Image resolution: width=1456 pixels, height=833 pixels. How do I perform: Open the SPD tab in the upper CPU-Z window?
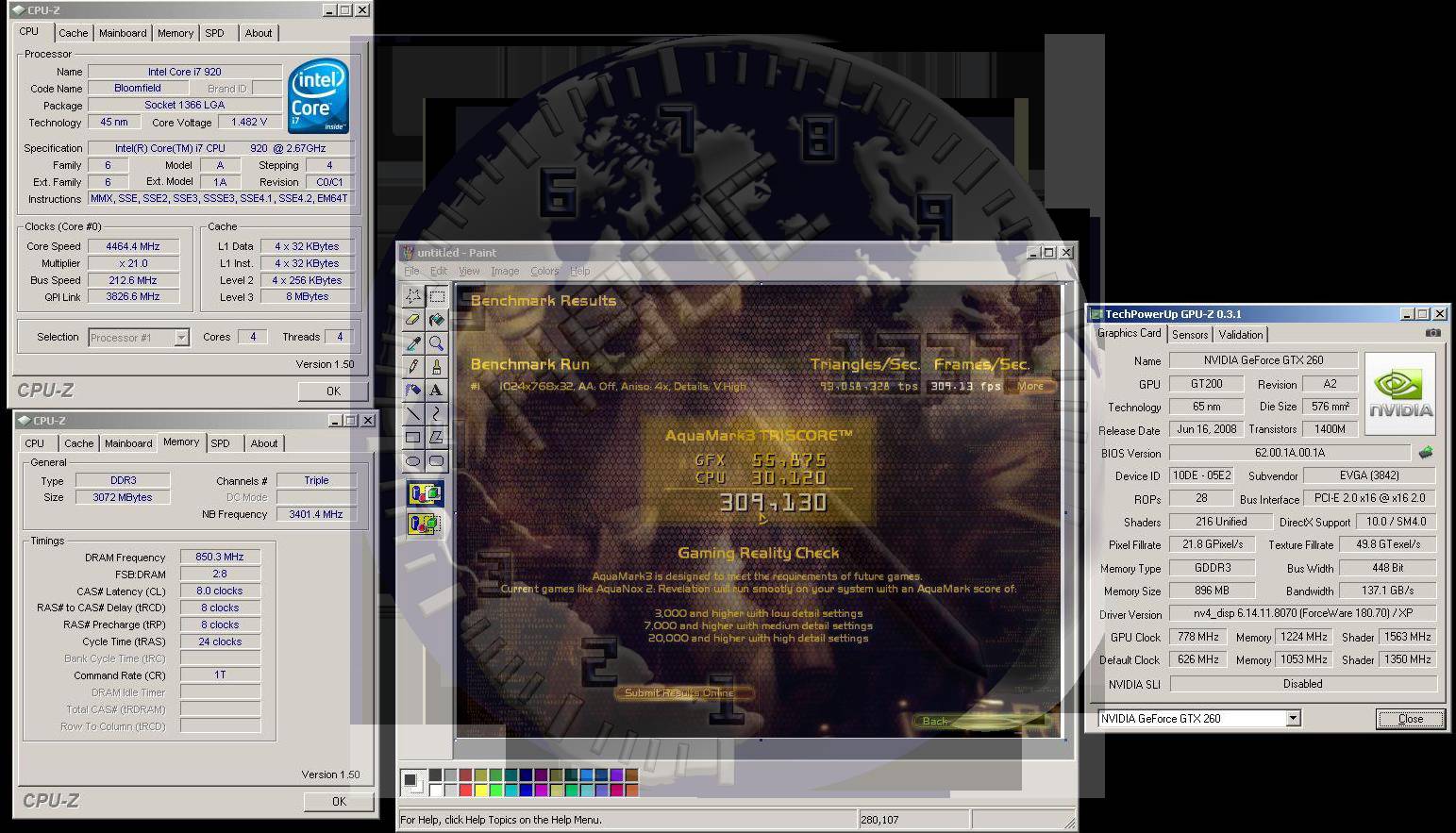pyautogui.click(x=215, y=33)
